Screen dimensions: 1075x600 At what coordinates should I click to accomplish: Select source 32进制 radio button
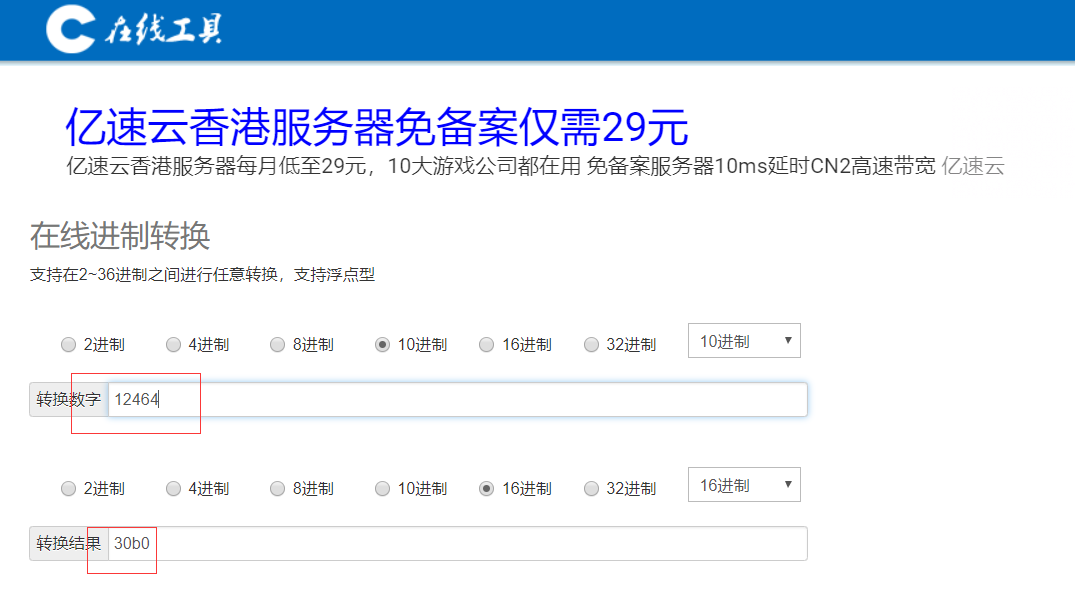tap(592, 344)
